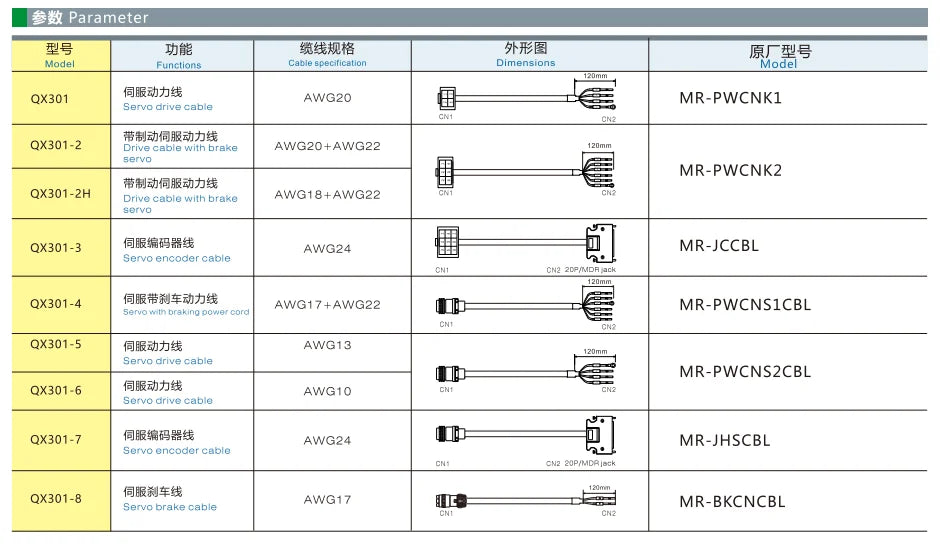Select the MR-PWCNK2 original model text
This screenshot has width=940, height=557.
click(x=730, y=170)
